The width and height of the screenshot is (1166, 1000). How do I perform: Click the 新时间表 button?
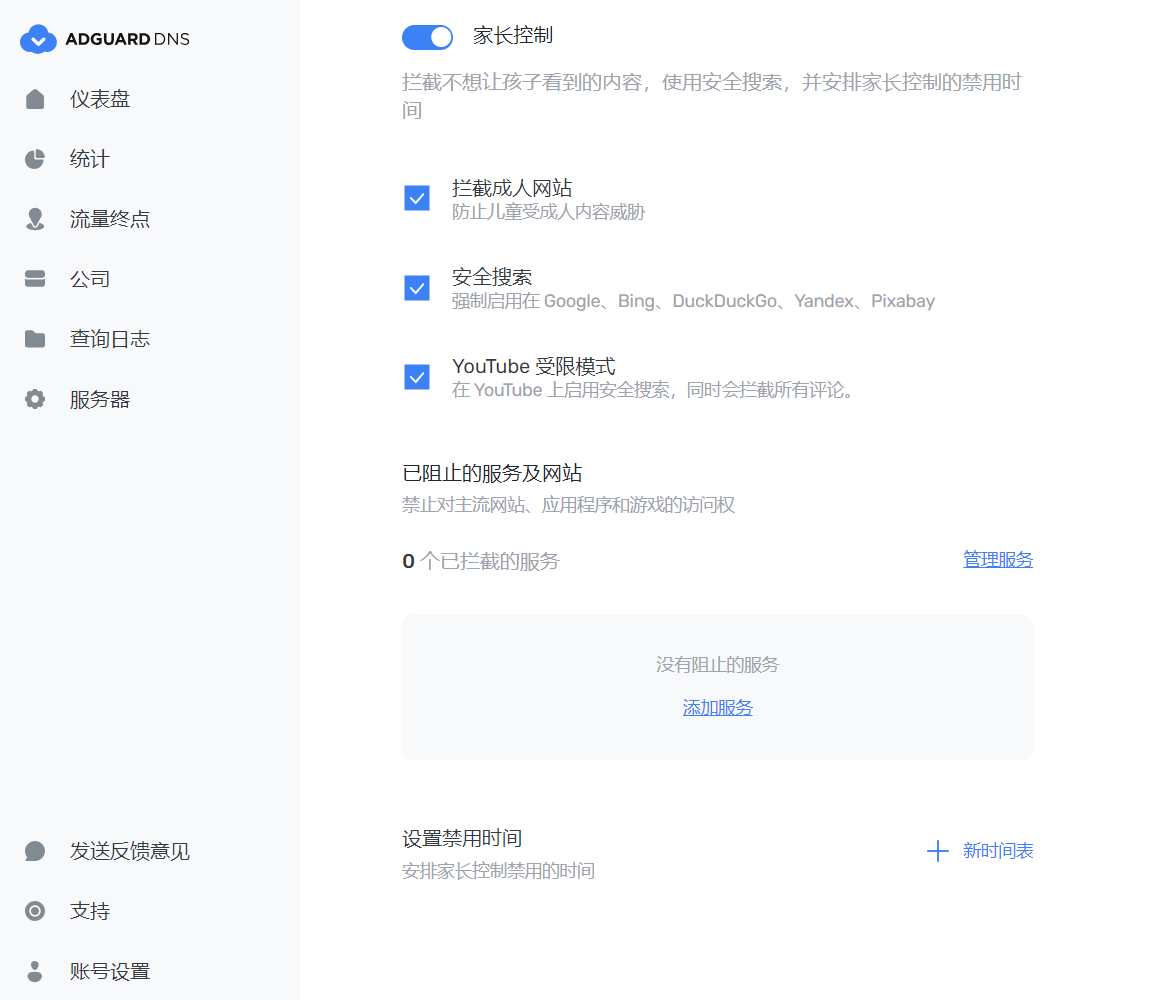[x=980, y=851]
